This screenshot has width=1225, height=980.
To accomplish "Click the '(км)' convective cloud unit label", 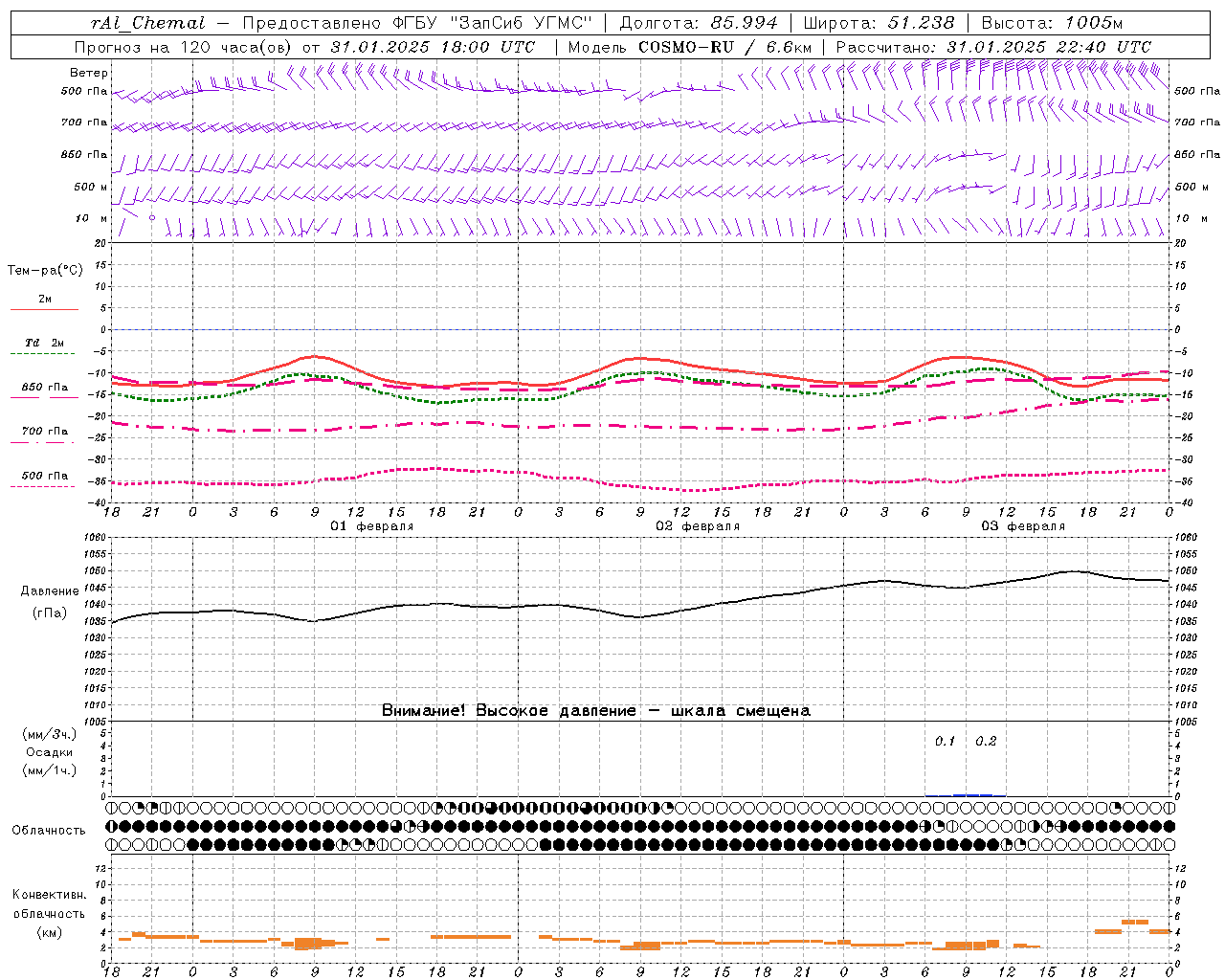I will click(50, 932).
